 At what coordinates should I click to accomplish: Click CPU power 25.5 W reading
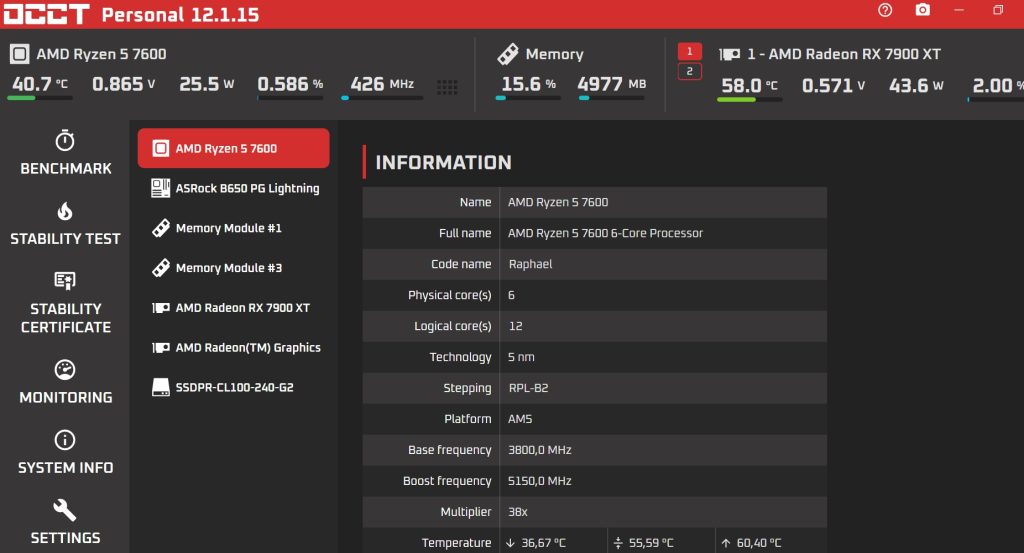pyautogui.click(x=206, y=84)
